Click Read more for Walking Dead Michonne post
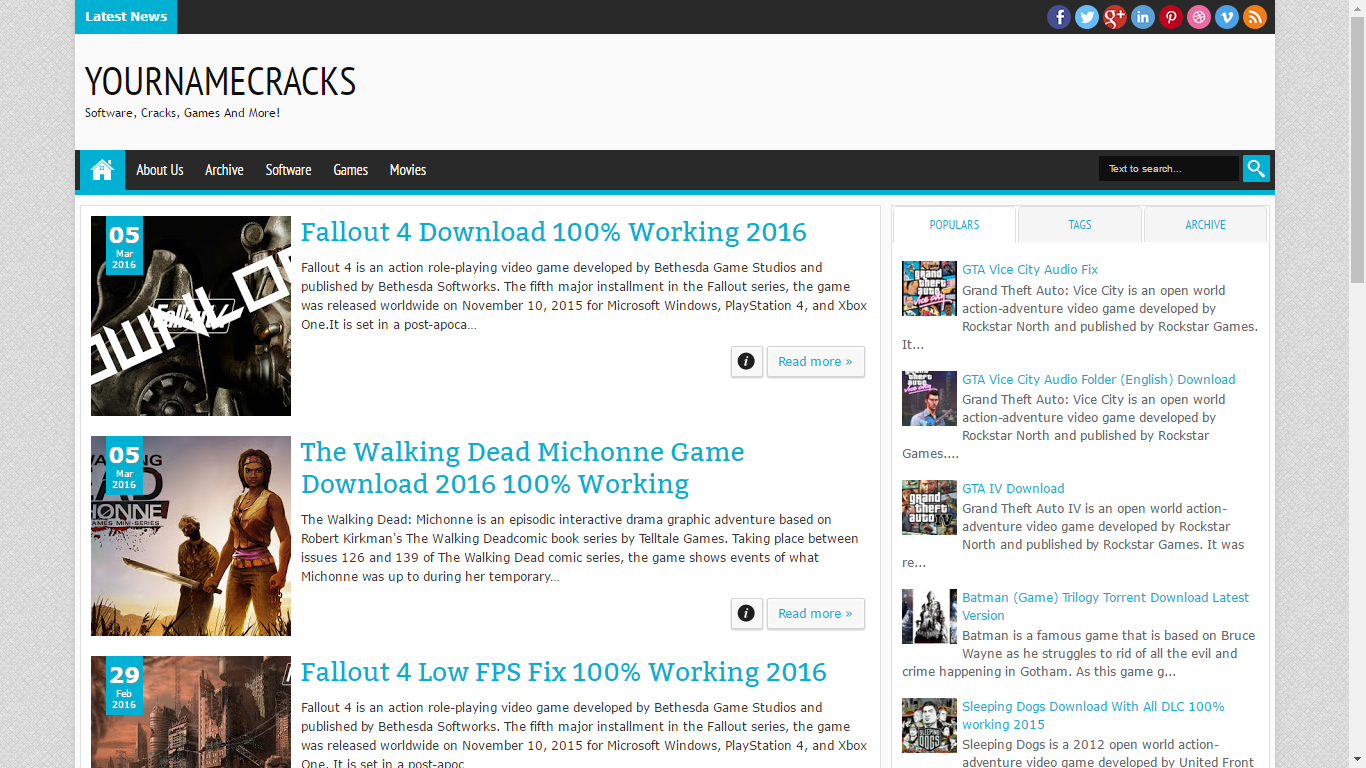The image size is (1366, 768). click(x=815, y=614)
